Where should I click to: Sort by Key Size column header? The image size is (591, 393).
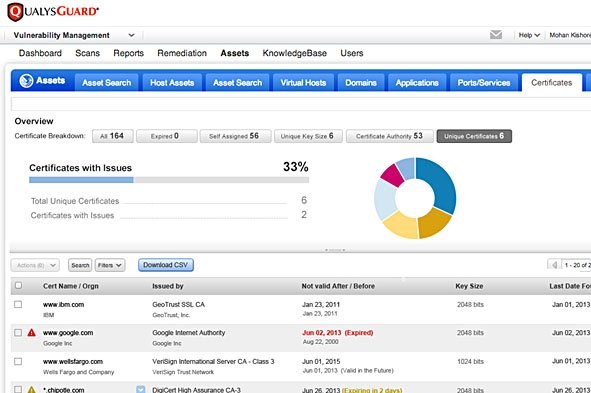tap(469, 286)
